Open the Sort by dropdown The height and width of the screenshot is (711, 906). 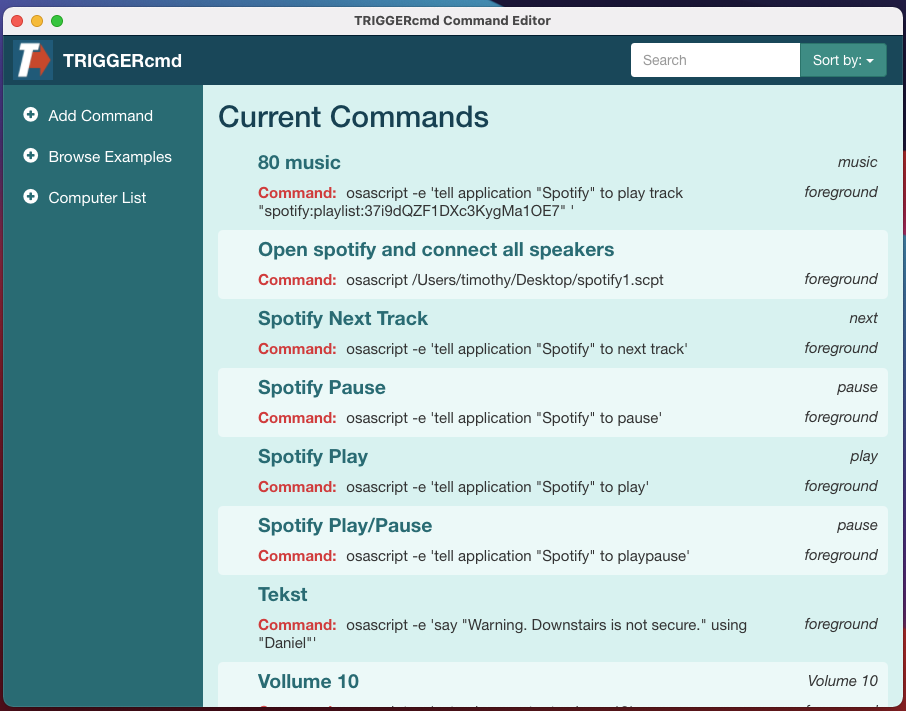click(x=843, y=60)
